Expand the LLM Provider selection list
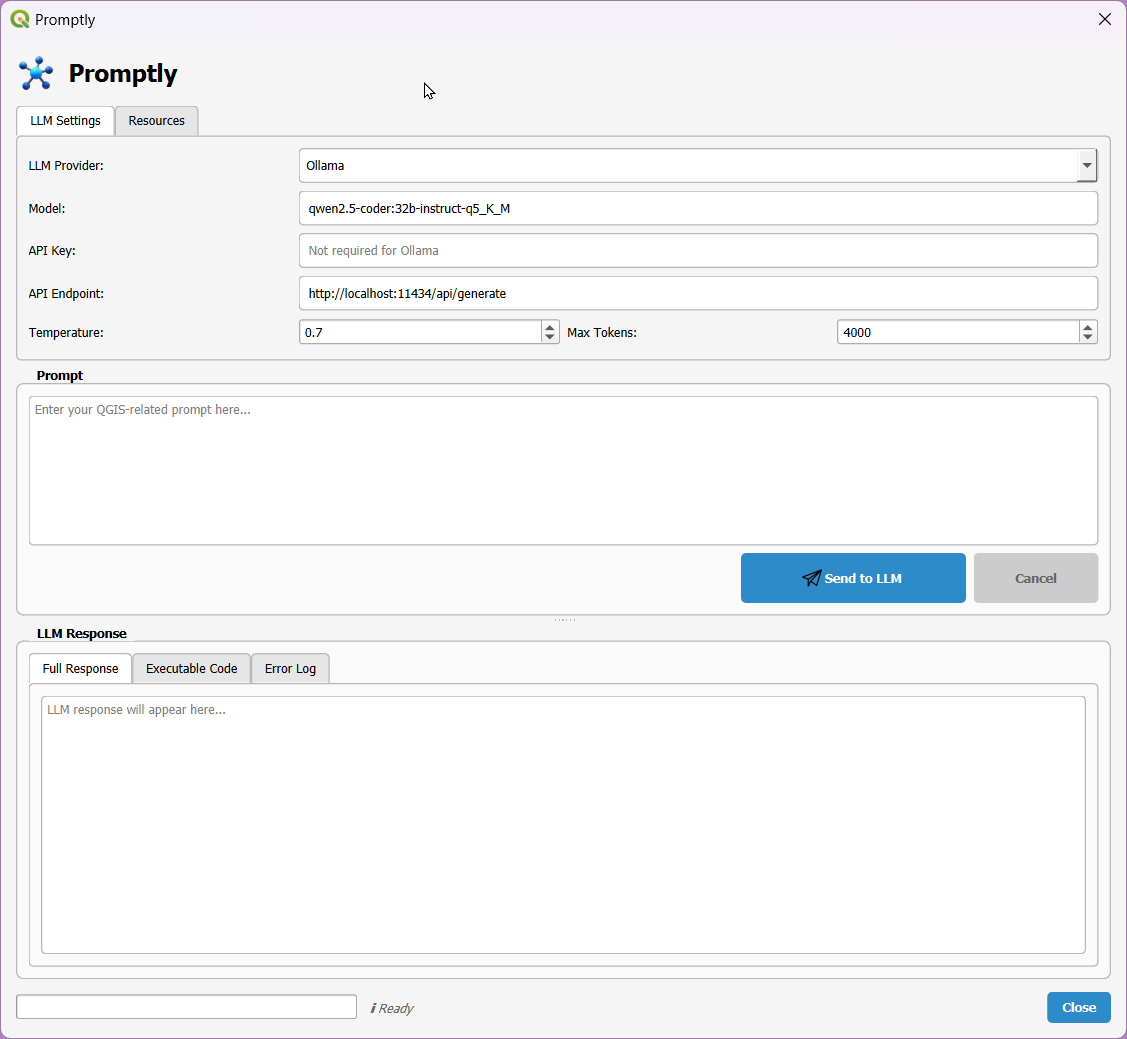The width and height of the screenshot is (1127, 1039). 1087,165
